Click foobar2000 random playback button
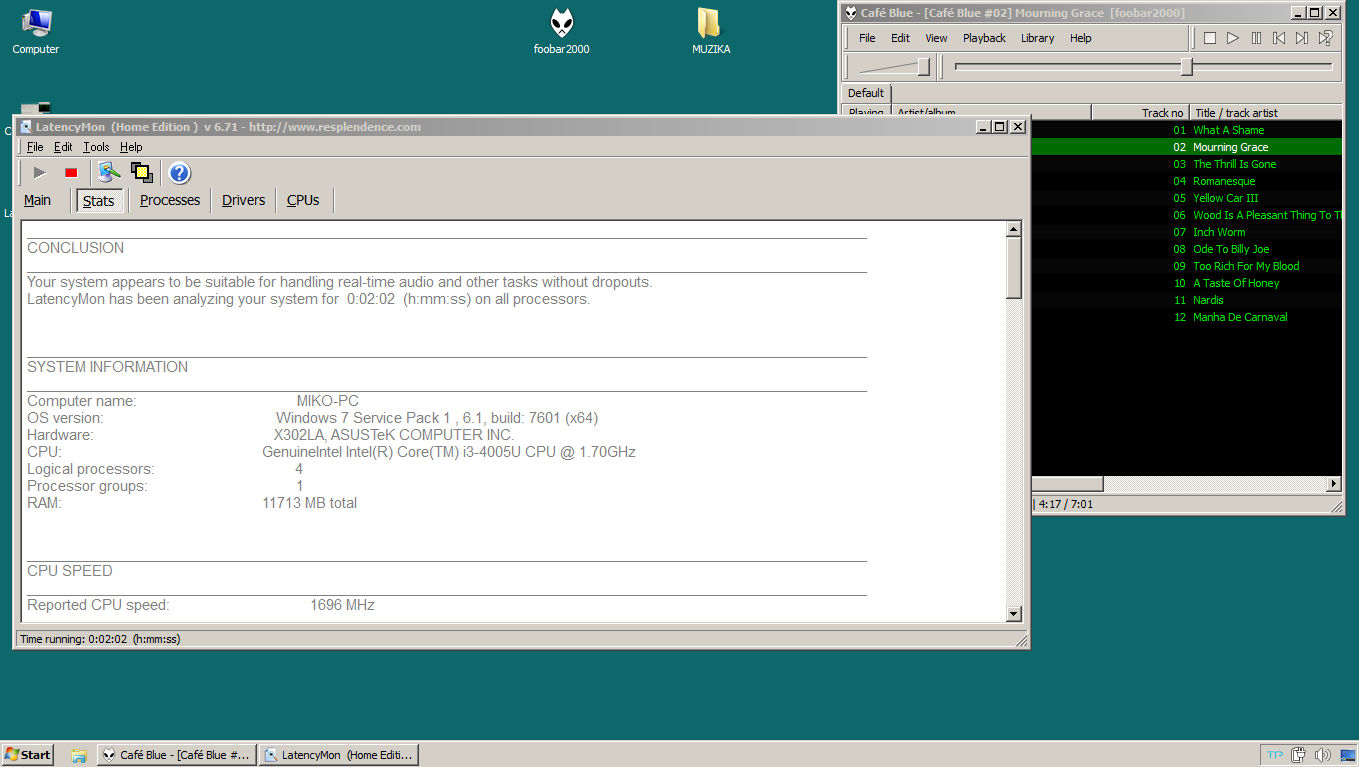Image resolution: width=1359 pixels, height=767 pixels. pos(1325,38)
